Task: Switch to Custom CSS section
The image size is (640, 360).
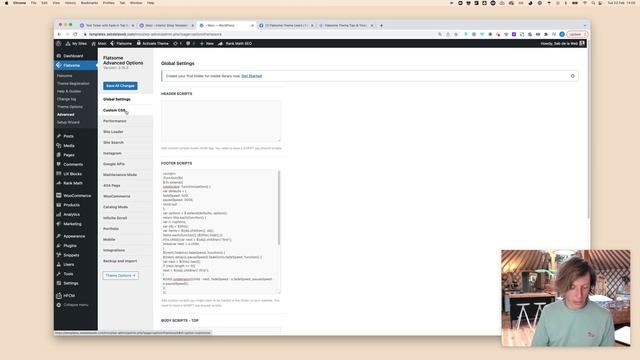Action: 125,110
